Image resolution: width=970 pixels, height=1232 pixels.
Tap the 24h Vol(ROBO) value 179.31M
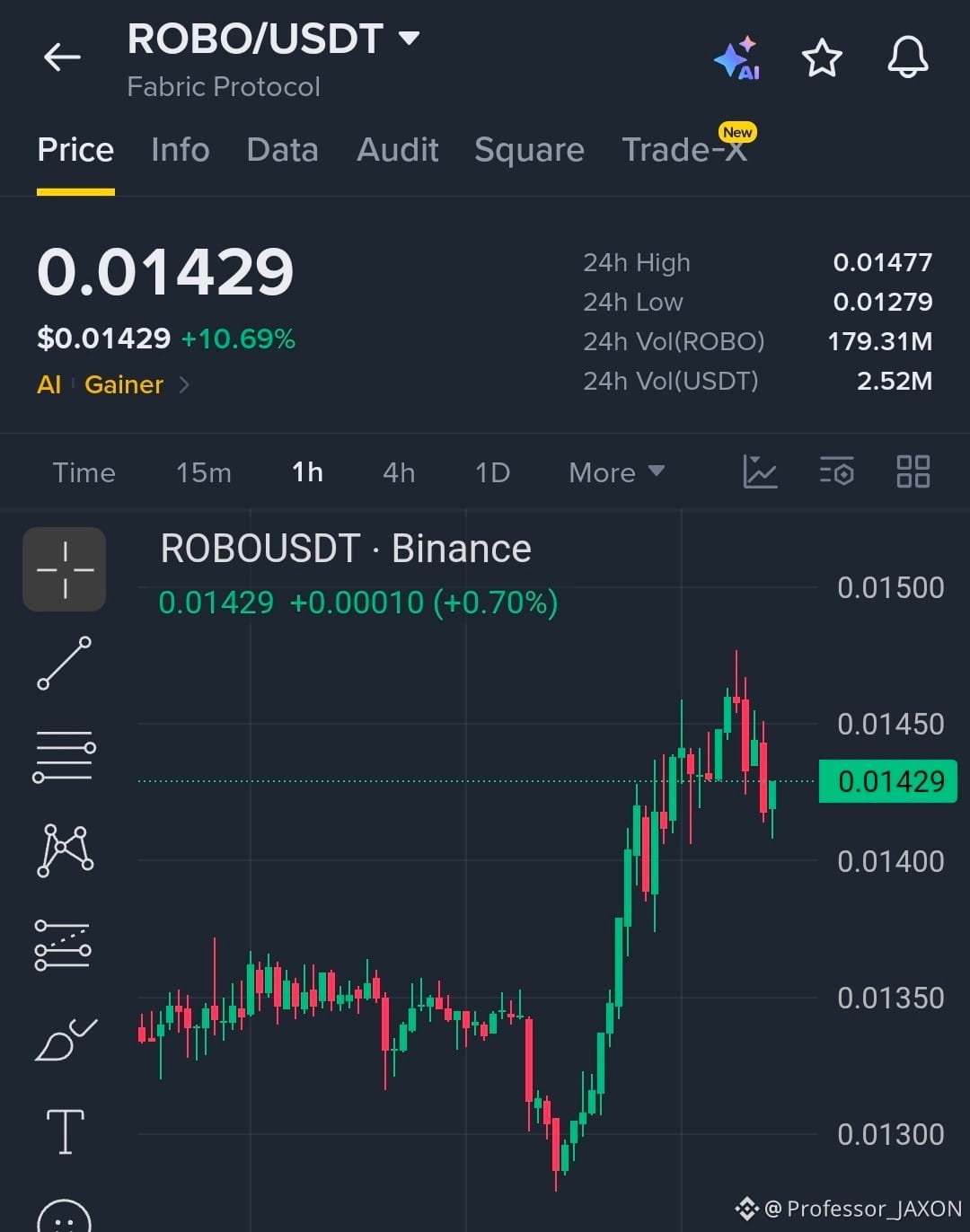(x=880, y=341)
